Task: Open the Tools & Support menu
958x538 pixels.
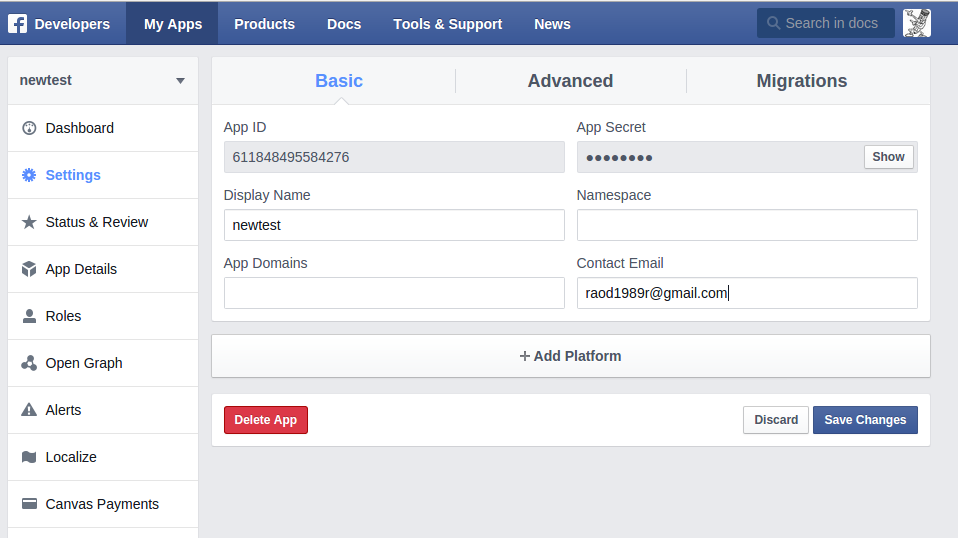Action: click(x=448, y=24)
